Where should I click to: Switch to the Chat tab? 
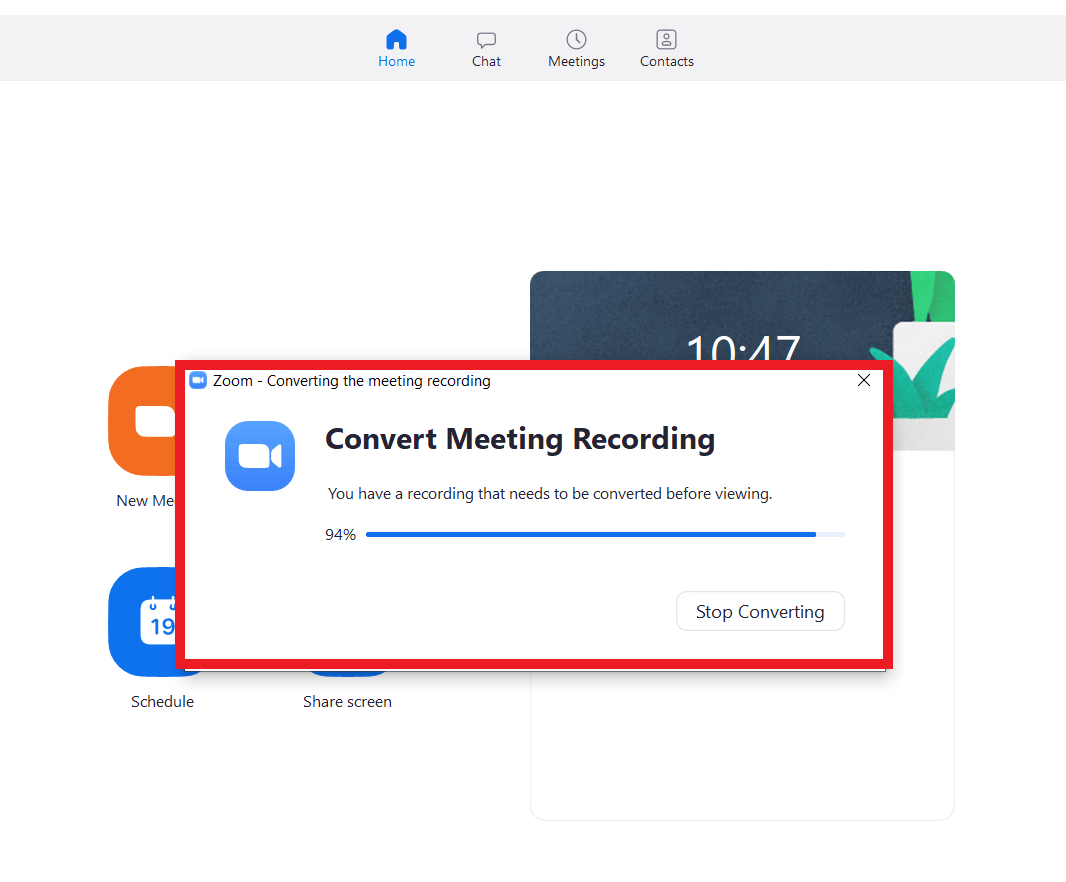[486, 48]
